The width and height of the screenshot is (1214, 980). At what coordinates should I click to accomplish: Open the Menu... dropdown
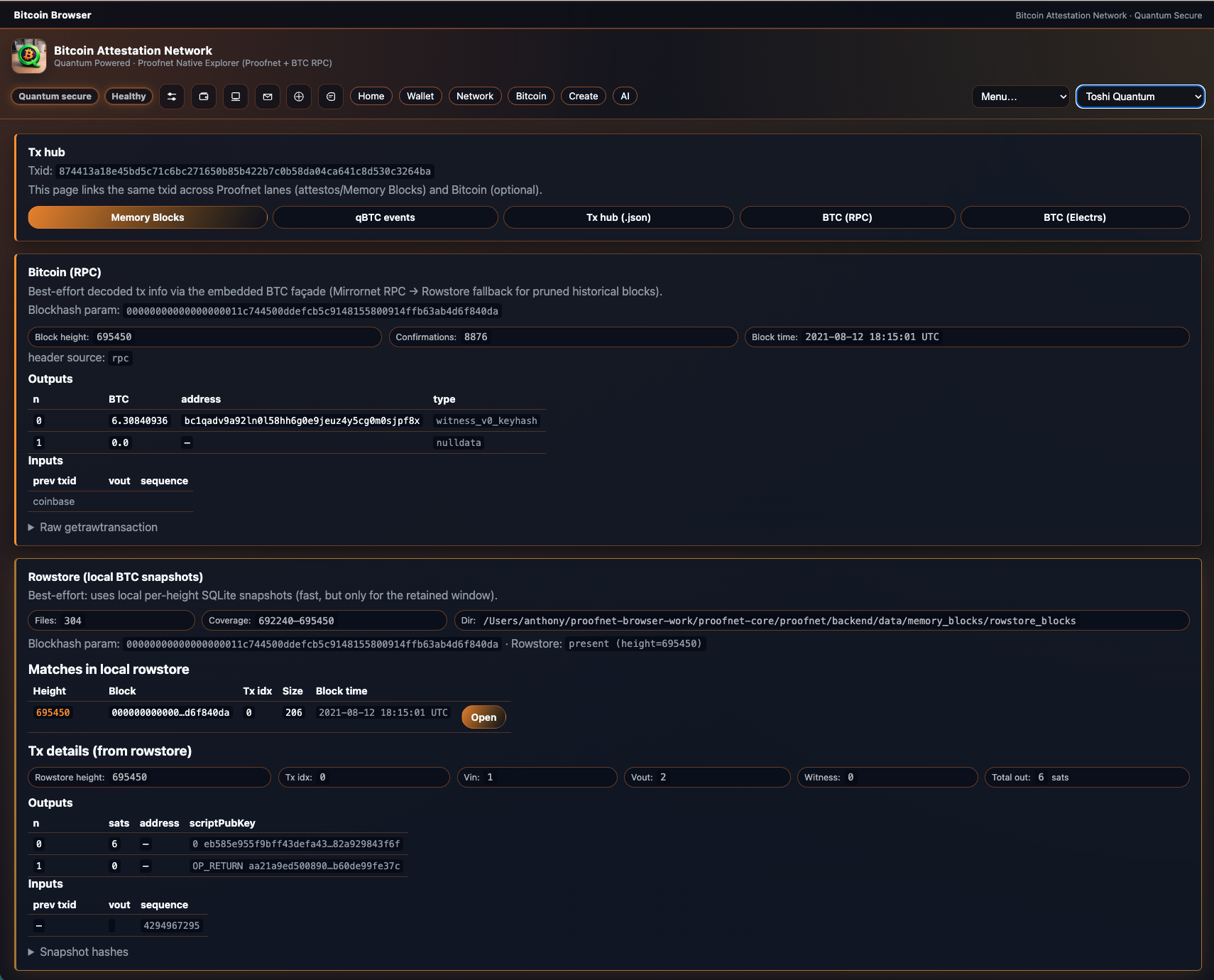1020,97
